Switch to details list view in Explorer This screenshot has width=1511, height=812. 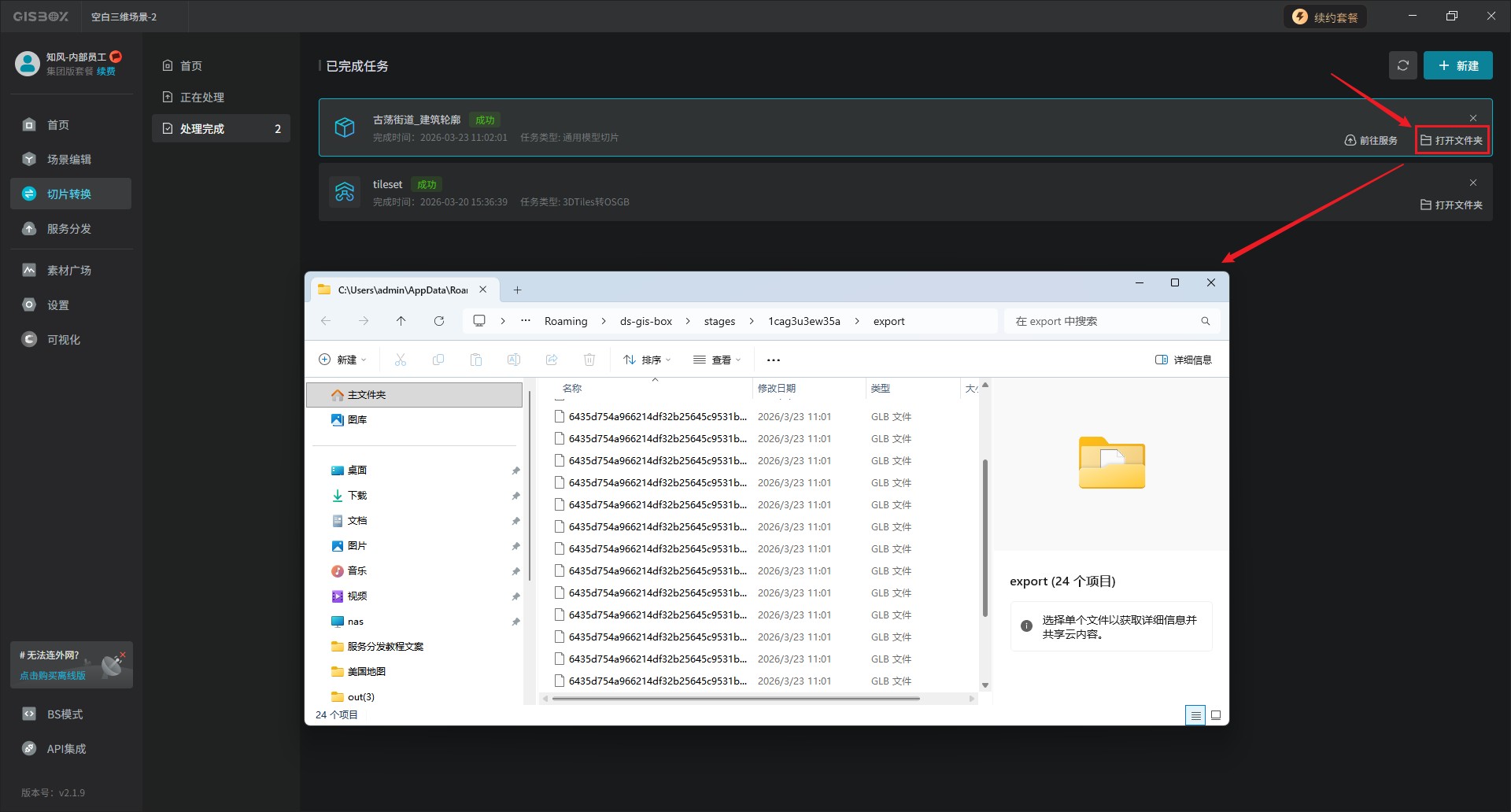point(1195,715)
